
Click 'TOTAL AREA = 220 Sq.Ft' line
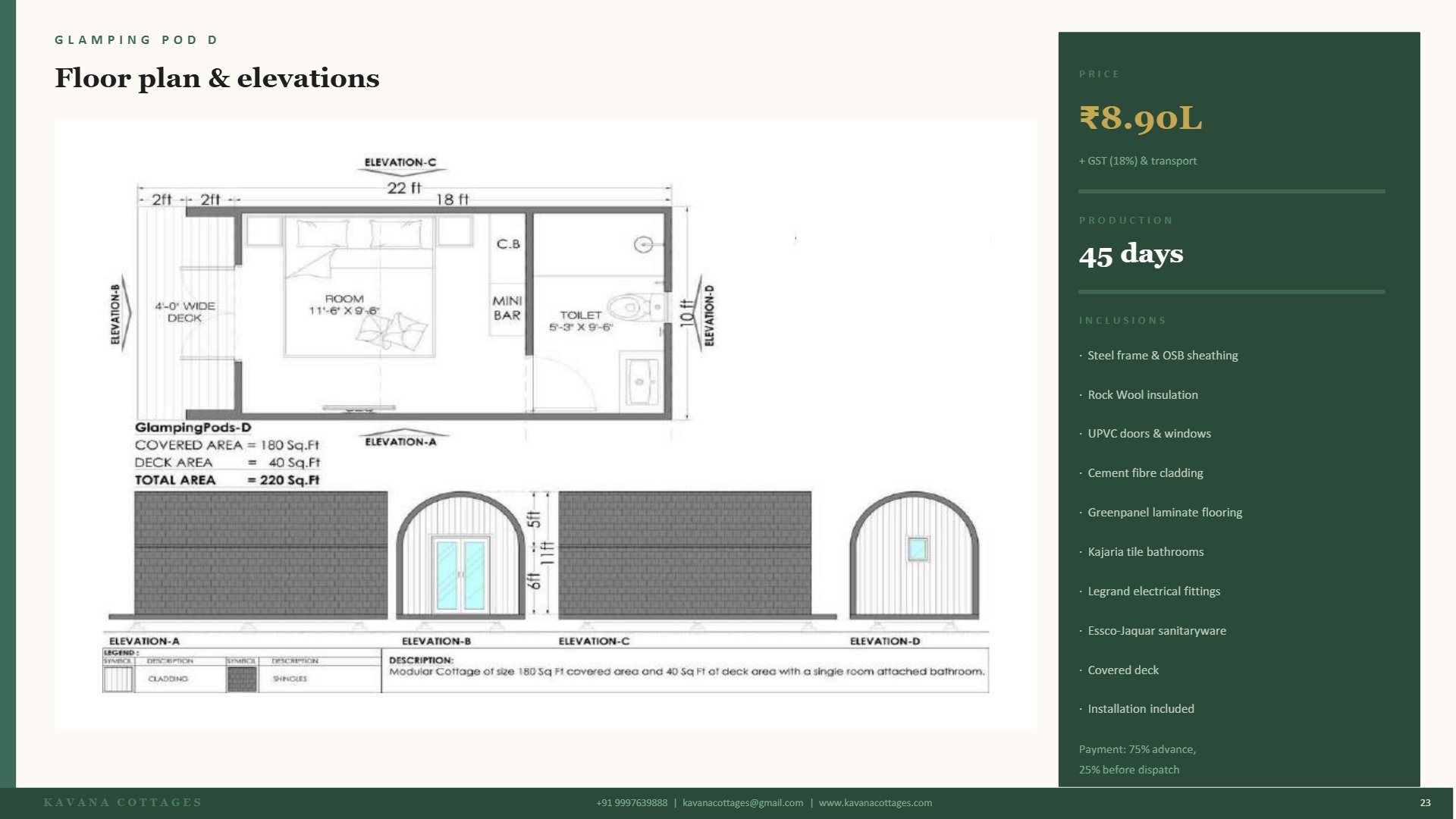coord(227,480)
